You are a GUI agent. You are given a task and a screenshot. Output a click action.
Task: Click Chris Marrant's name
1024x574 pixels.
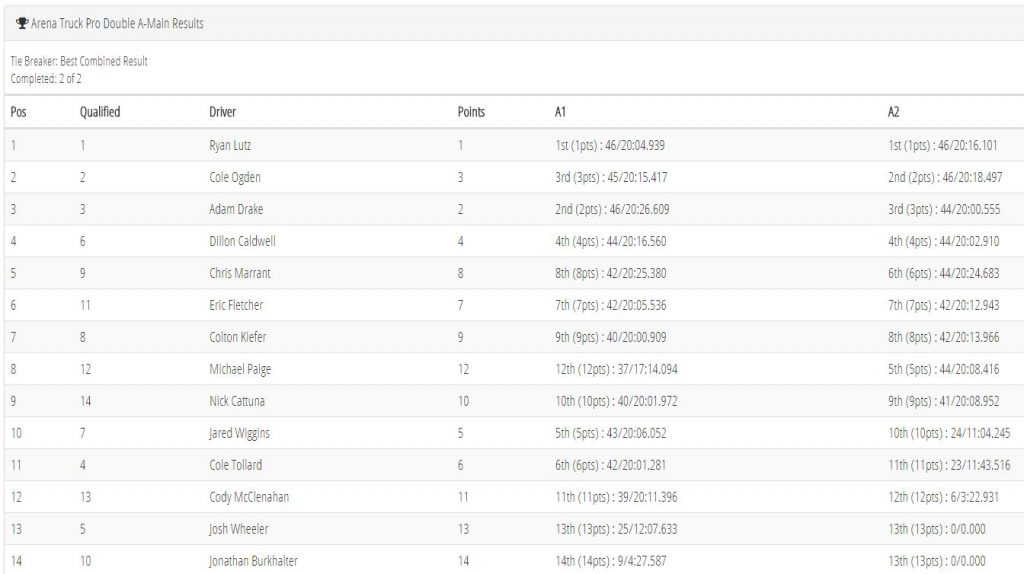click(240, 273)
